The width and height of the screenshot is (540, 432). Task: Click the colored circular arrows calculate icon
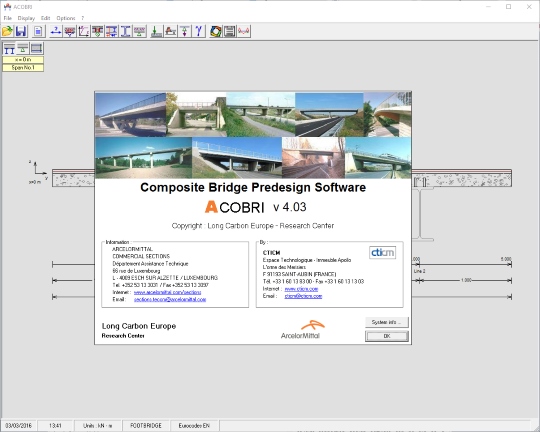216,31
